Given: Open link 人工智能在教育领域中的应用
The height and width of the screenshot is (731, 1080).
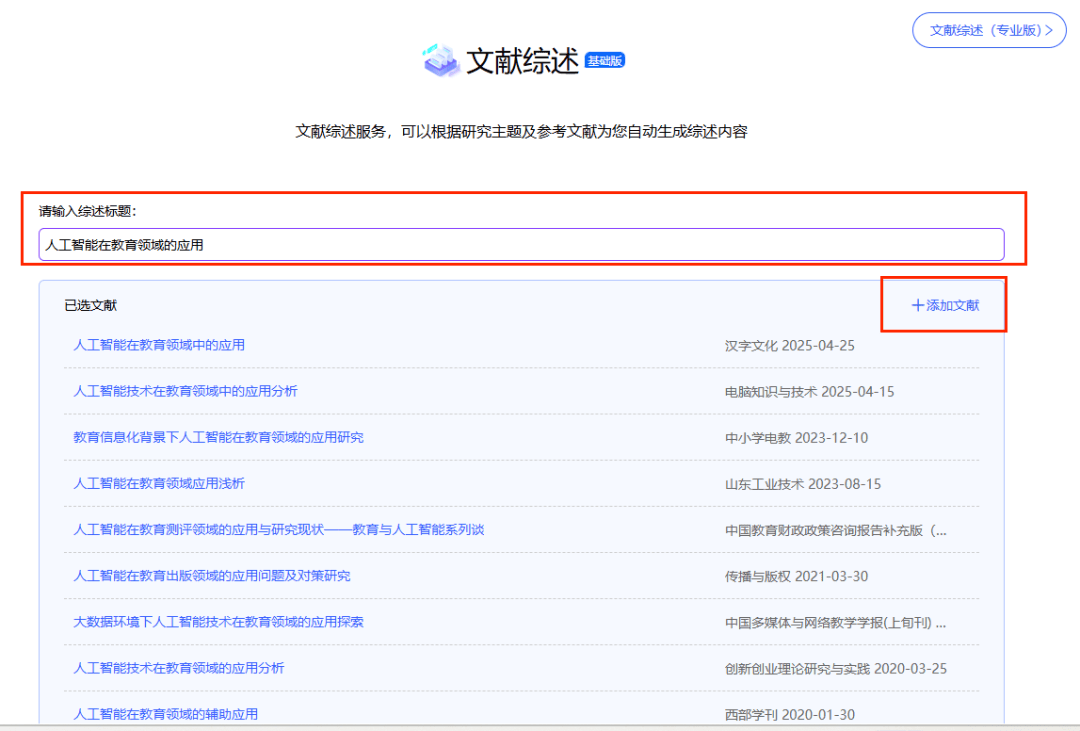Looking at the screenshot, I should 159,345.
